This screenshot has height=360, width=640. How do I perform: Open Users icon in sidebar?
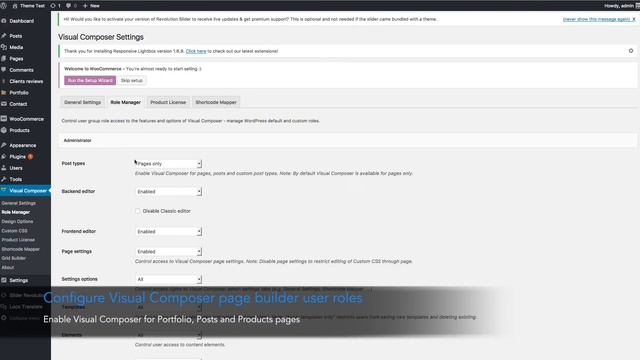(4, 168)
